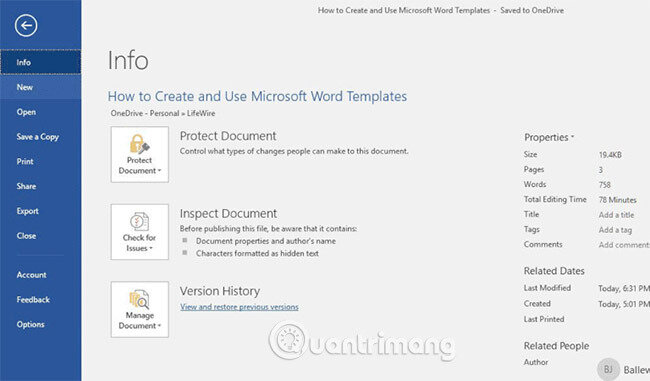Open the Feedback page

pos(41,299)
